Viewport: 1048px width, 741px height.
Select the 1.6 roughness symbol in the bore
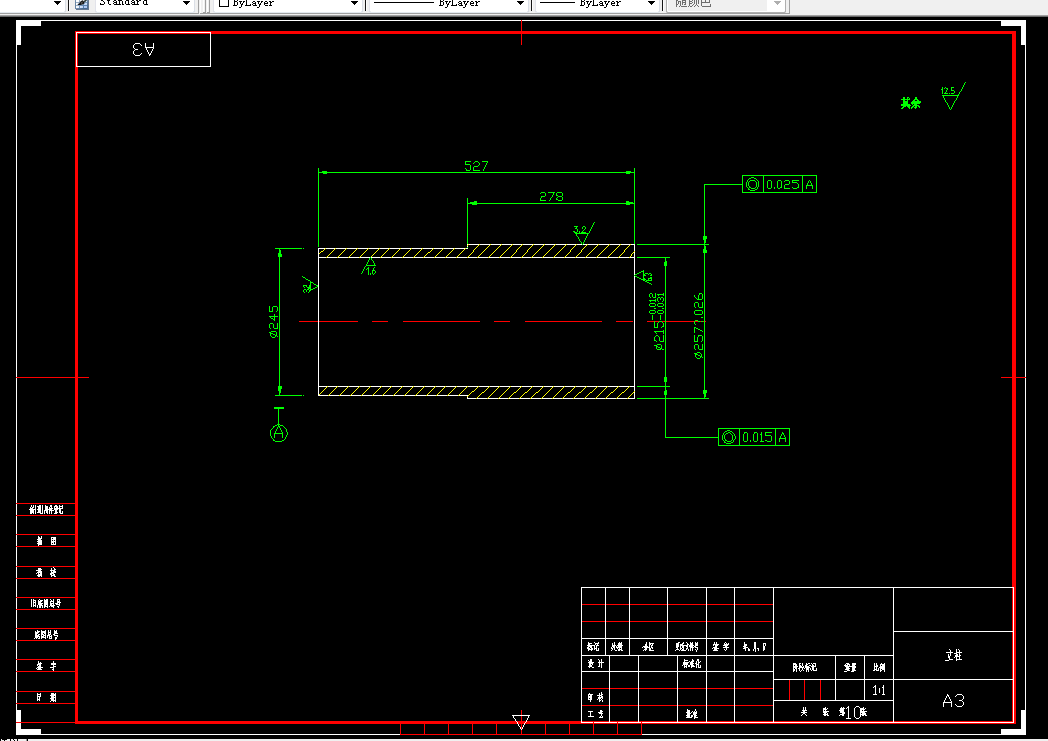[370, 267]
